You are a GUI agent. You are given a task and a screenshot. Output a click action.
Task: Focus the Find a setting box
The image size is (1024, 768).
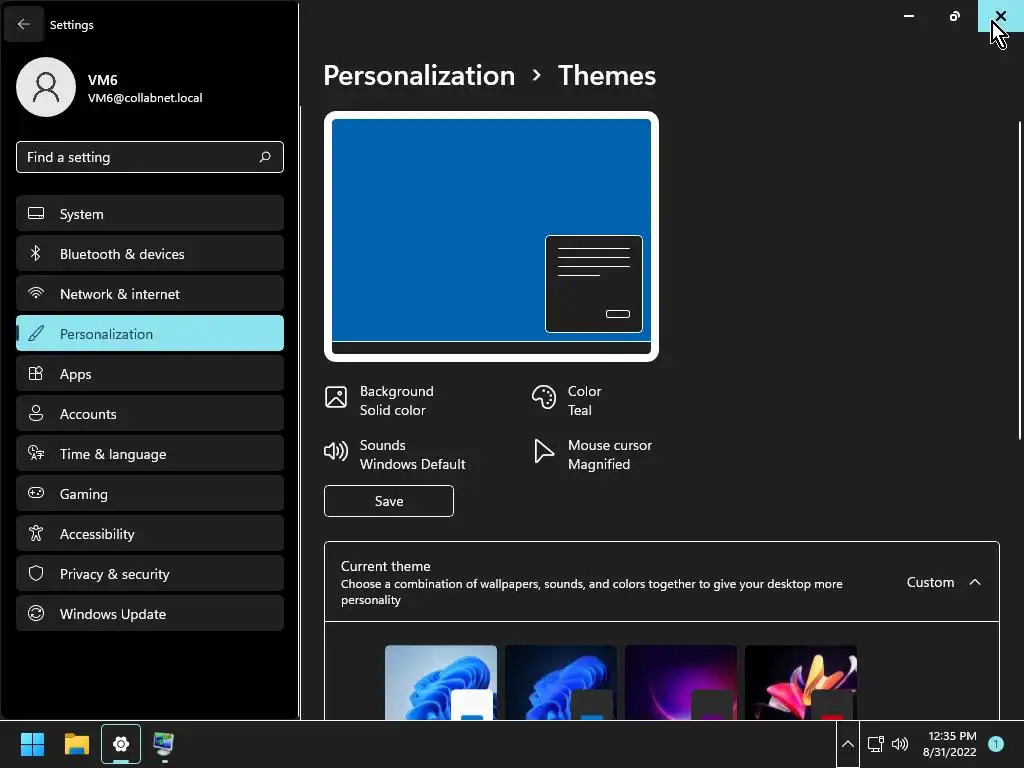coord(150,157)
